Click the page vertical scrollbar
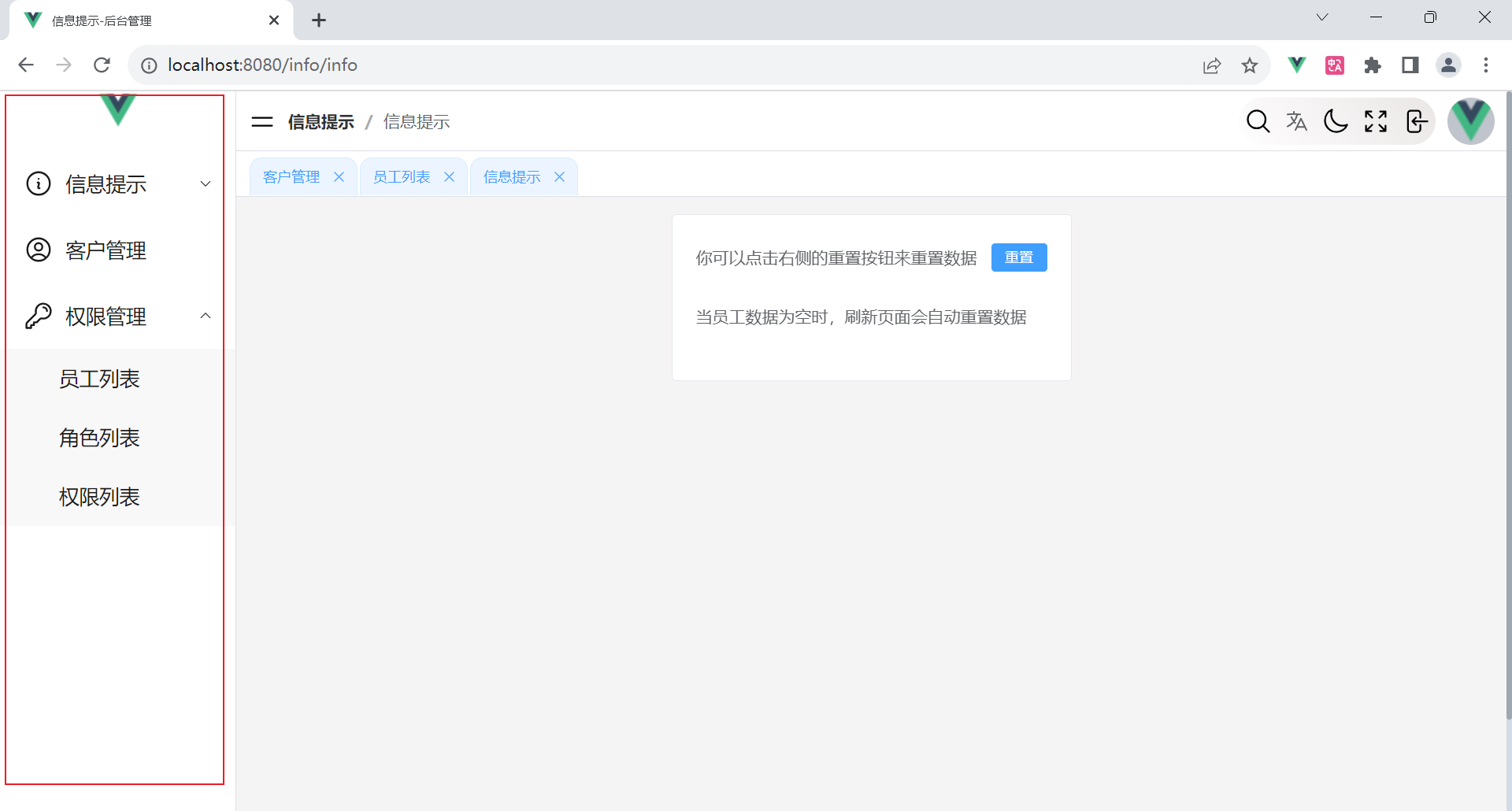Screen dimensions: 1512x811 [1508, 405]
